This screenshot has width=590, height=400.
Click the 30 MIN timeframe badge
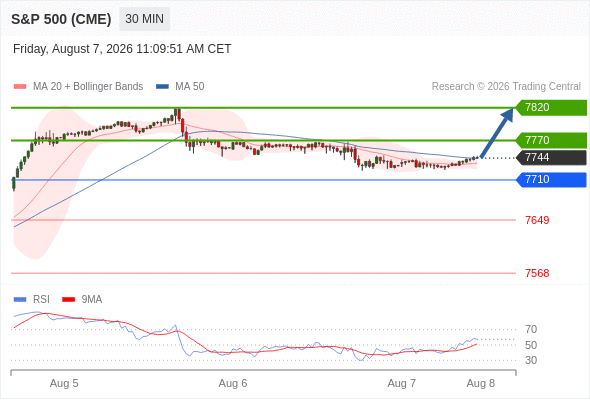pyautogui.click(x=144, y=19)
